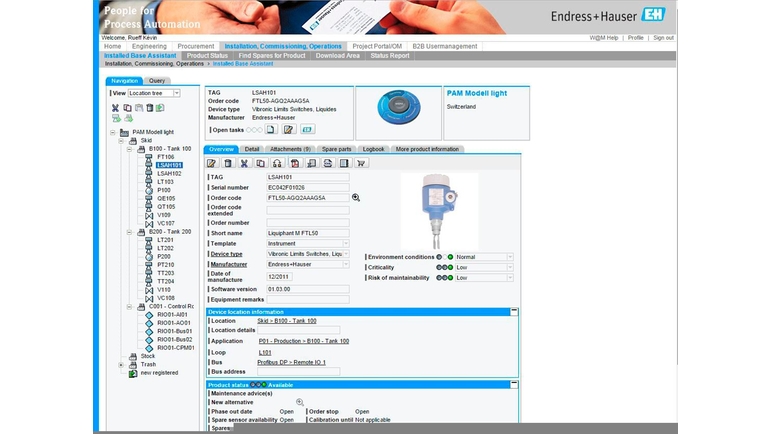Collapse the PAM Modell light root node
This screenshot has height=434, width=771.
tap(113, 132)
